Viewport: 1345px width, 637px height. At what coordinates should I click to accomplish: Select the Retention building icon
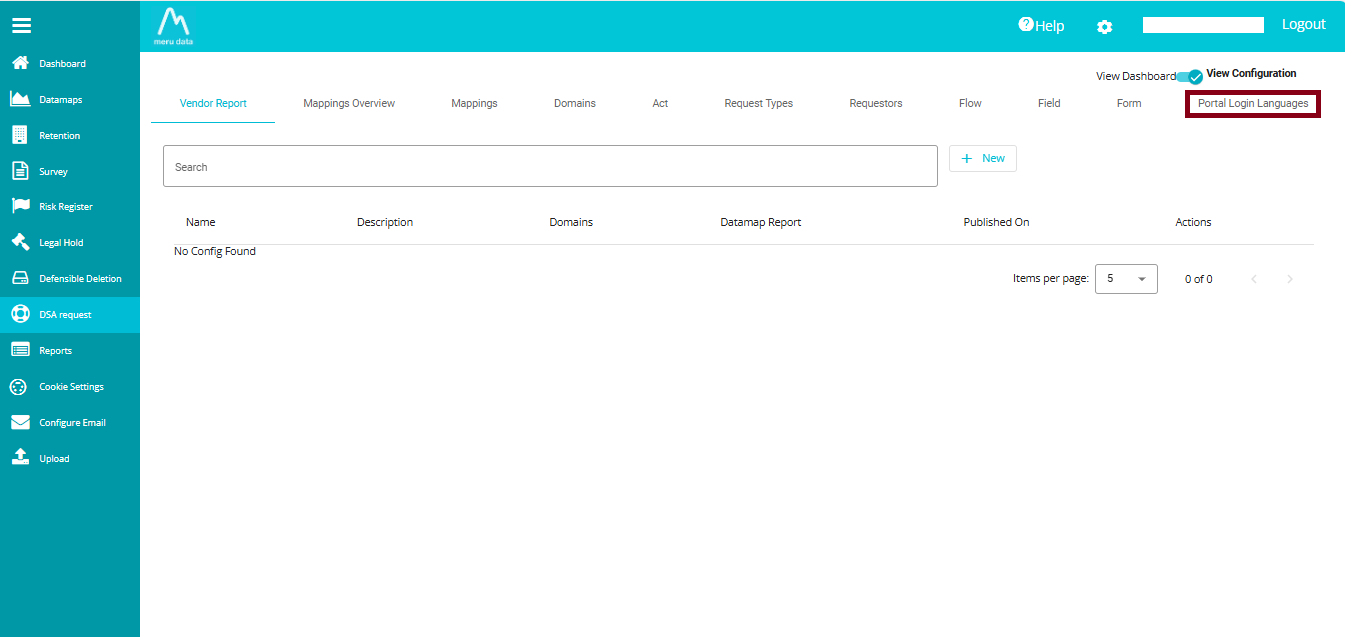pos(20,135)
